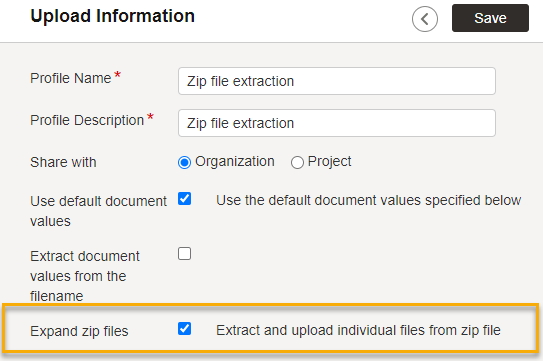The image size is (543, 361).
Task: Select the Organization radio button
Action: (x=184, y=162)
